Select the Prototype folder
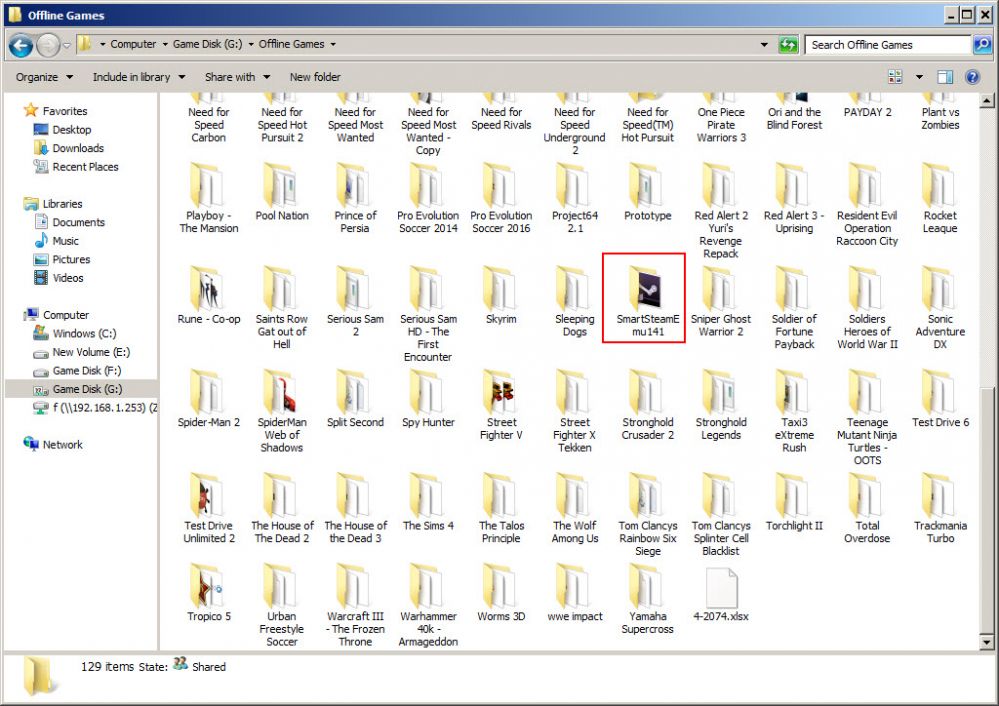999x706 pixels. point(647,192)
